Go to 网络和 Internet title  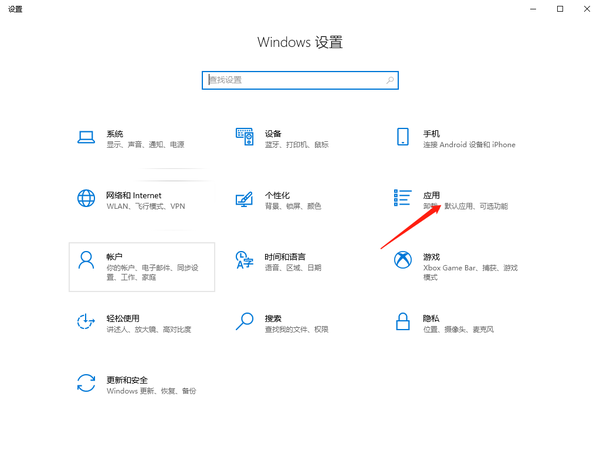[134, 195]
